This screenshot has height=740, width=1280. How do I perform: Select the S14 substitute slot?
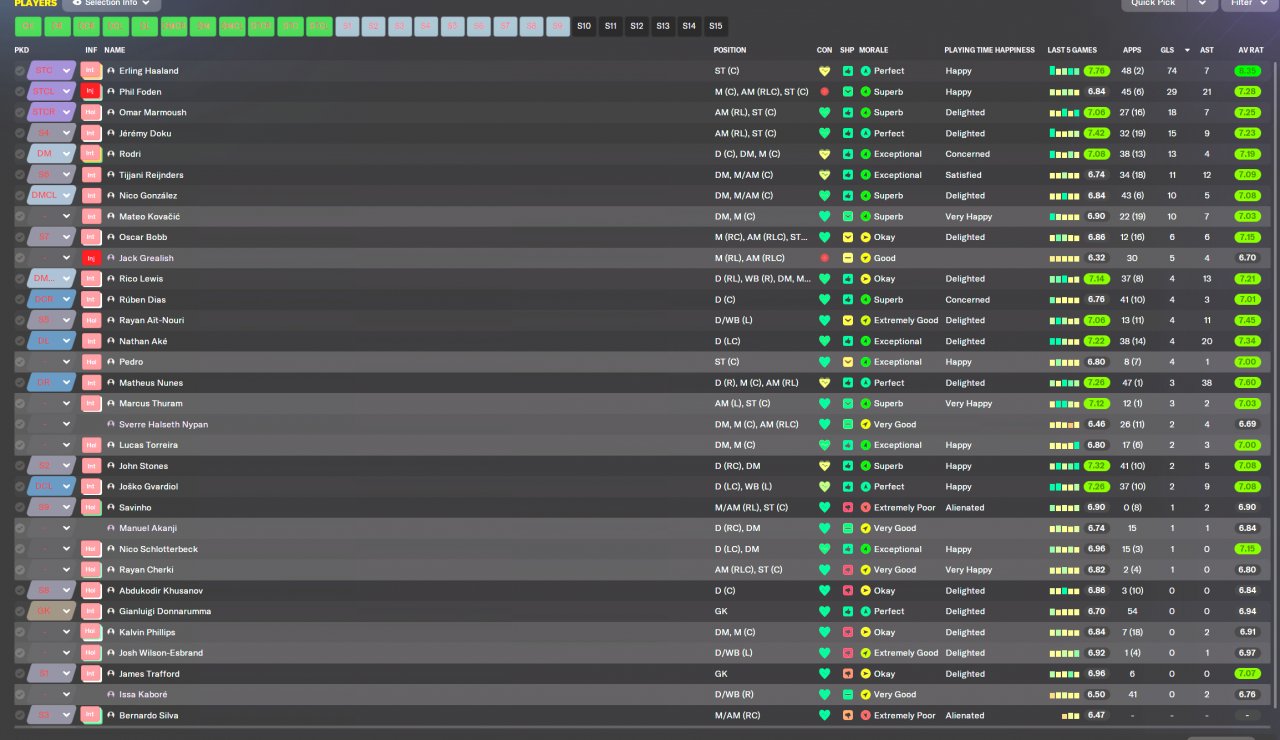(x=689, y=26)
